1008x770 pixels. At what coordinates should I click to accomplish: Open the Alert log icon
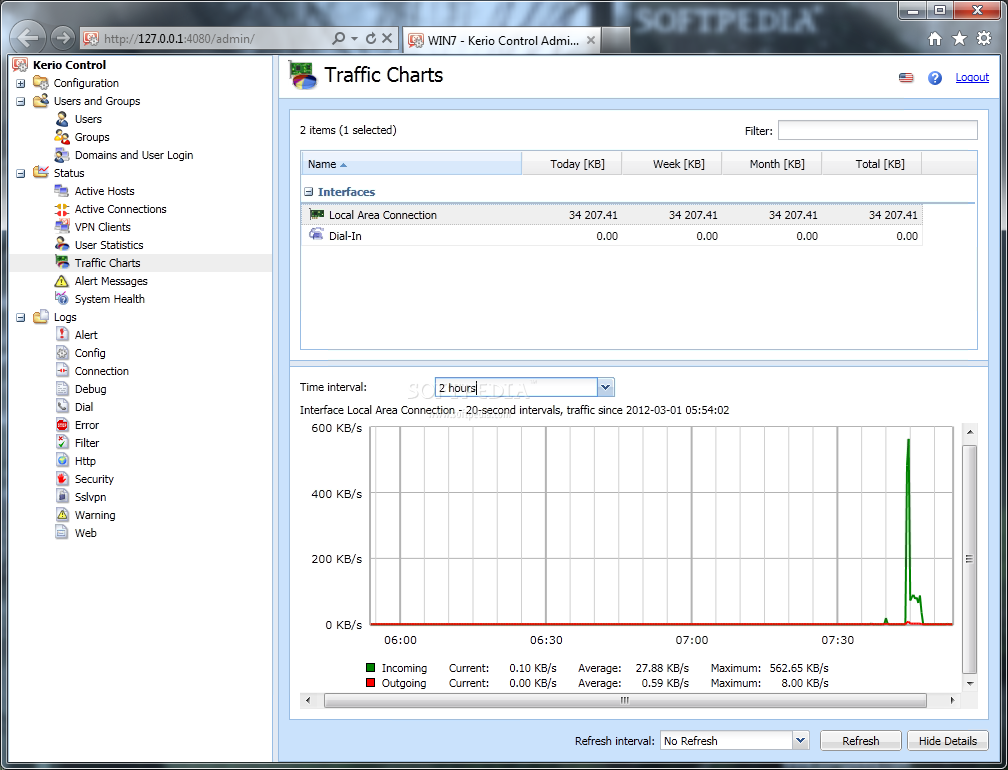click(x=62, y=335)
